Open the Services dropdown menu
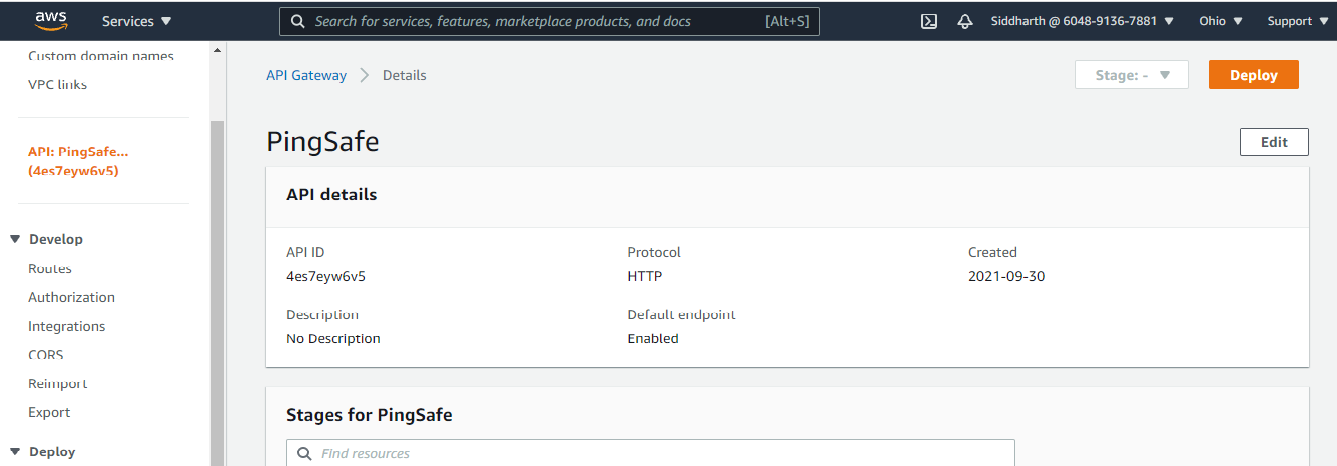The height and width of the screenshot is (466, 1337). tap(137, 21)
